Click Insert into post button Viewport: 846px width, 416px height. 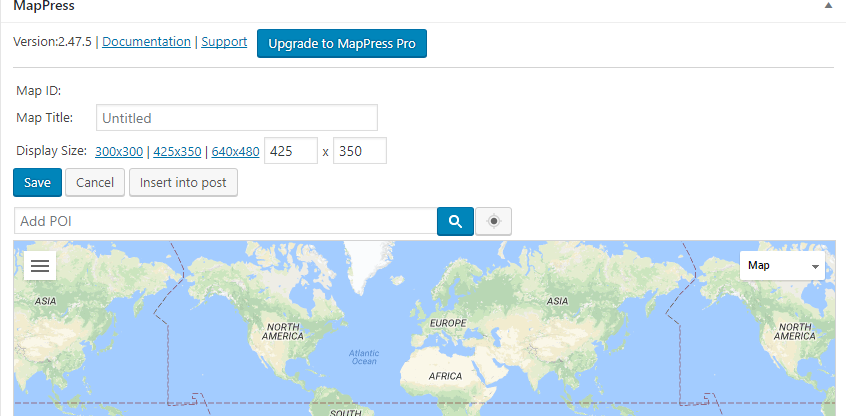click(183, 182)
